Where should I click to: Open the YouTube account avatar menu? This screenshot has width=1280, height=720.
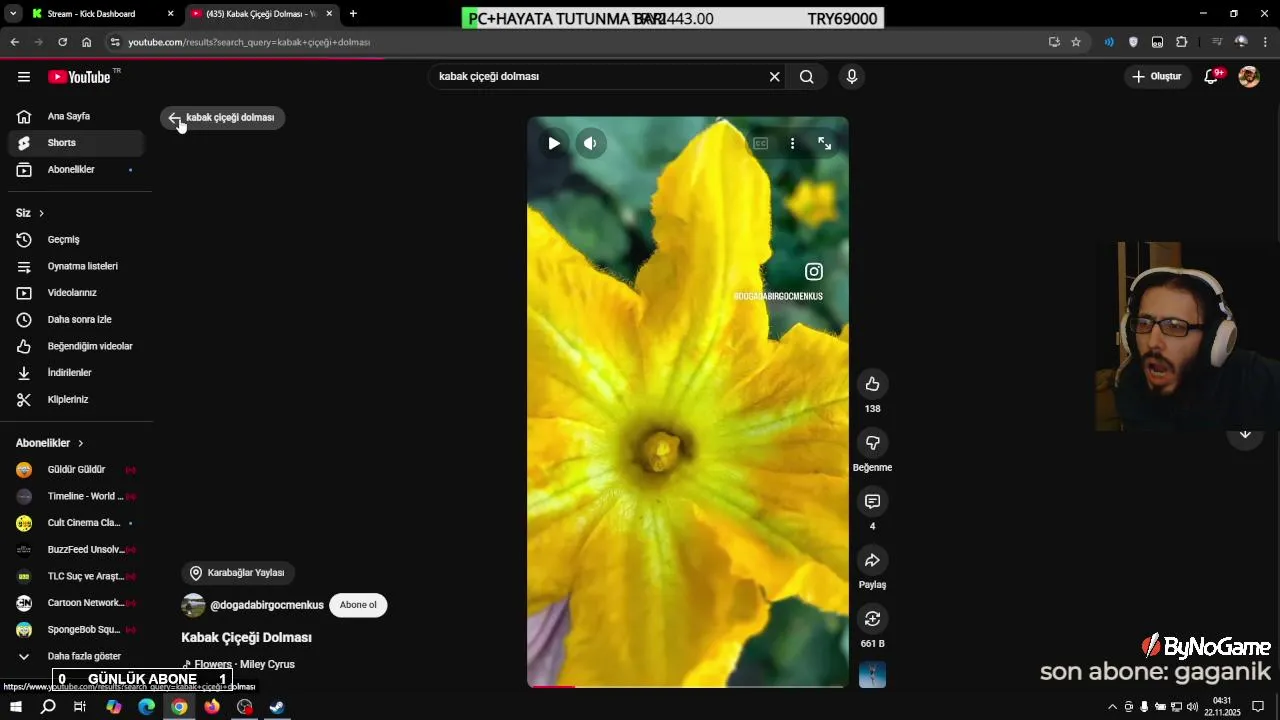click(x=1249, y=77)
